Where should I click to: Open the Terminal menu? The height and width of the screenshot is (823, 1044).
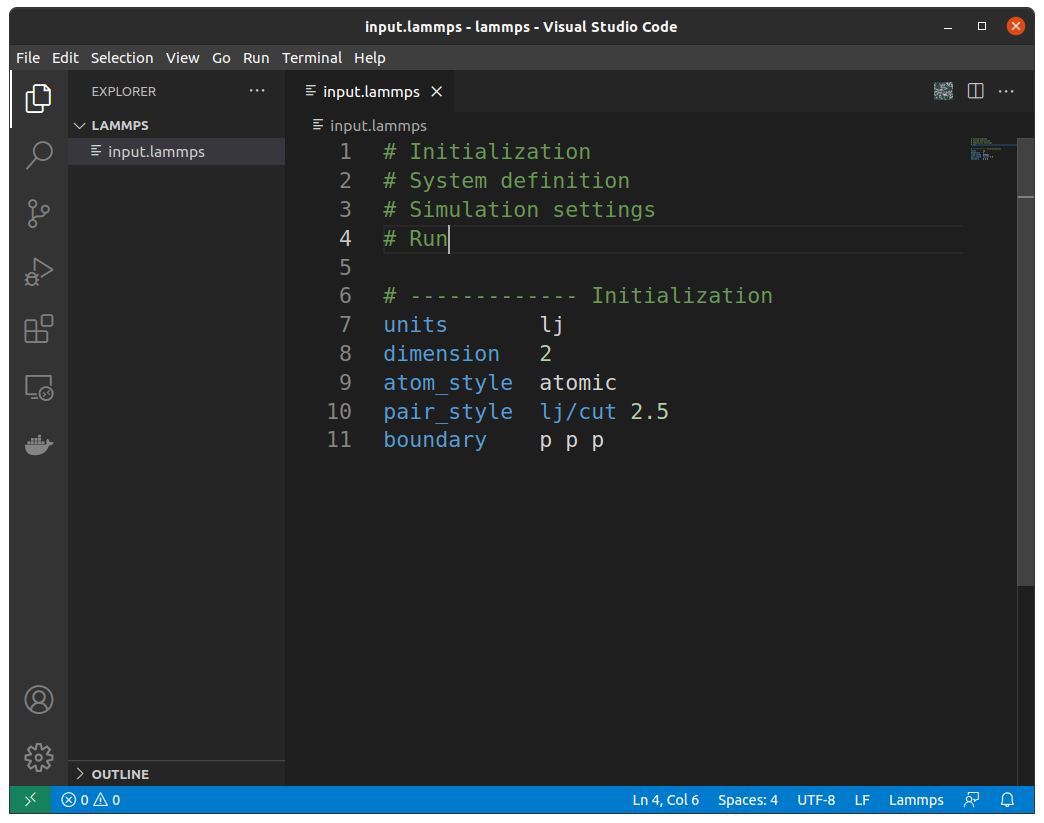coord(312,58)
